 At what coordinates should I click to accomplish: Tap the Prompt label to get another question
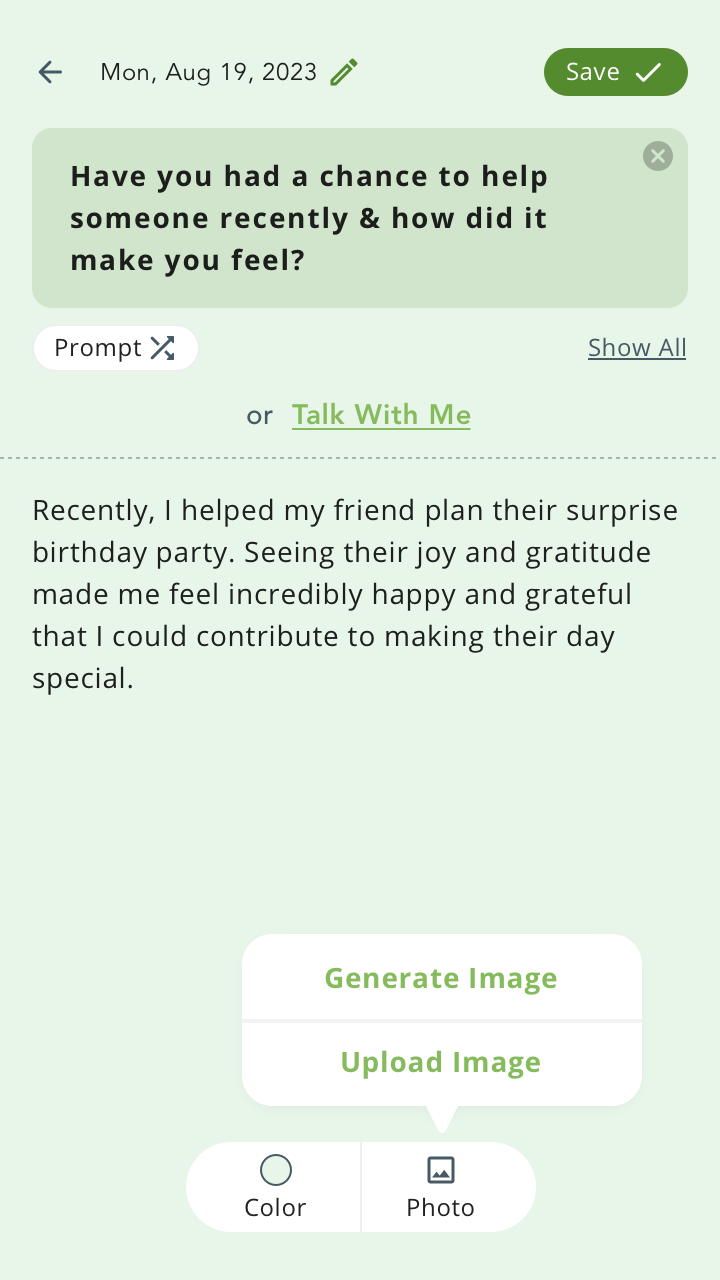click(98, 348)
